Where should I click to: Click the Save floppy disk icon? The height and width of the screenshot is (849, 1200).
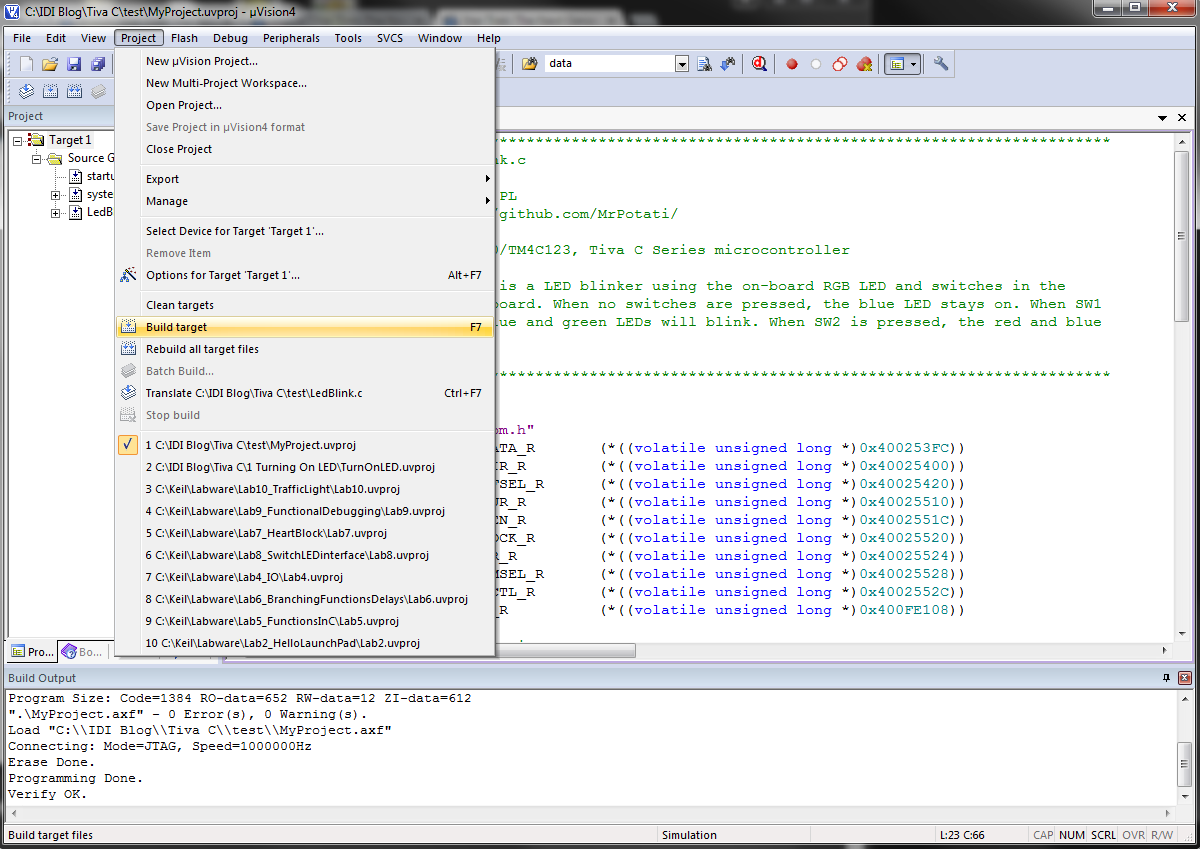click(74, 64)
